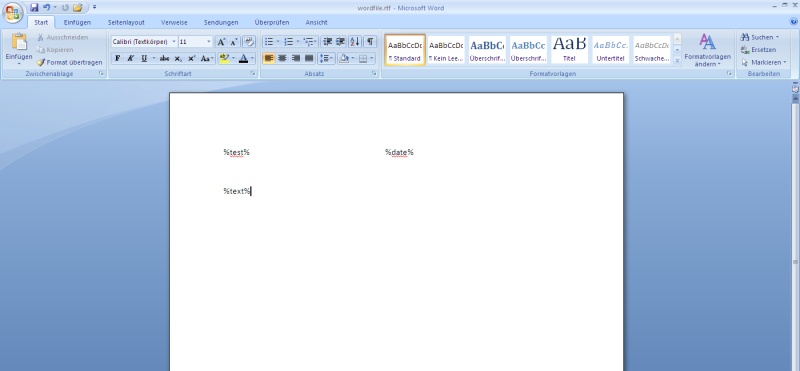The image size is (800, 371).
Task: Open the Schriftart dialog launcher
Action: [x=253, y=74]
